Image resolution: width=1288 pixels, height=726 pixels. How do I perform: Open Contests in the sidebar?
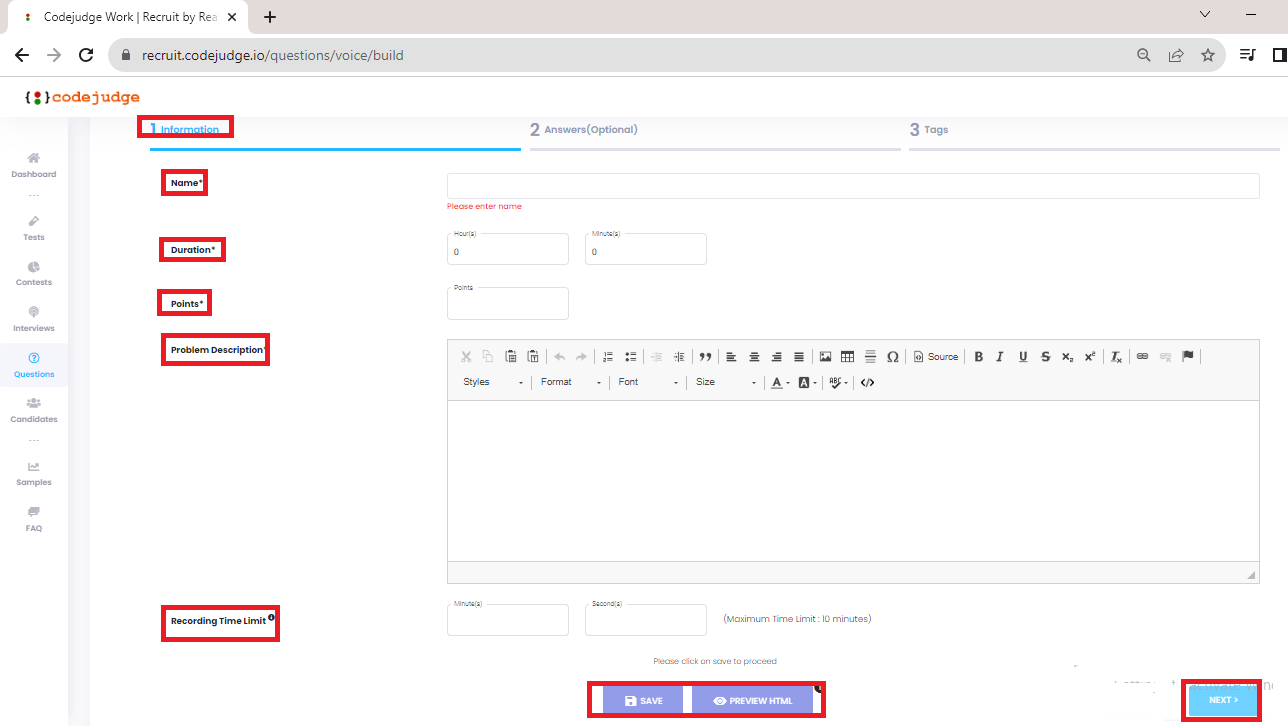(x=34, y=273)
